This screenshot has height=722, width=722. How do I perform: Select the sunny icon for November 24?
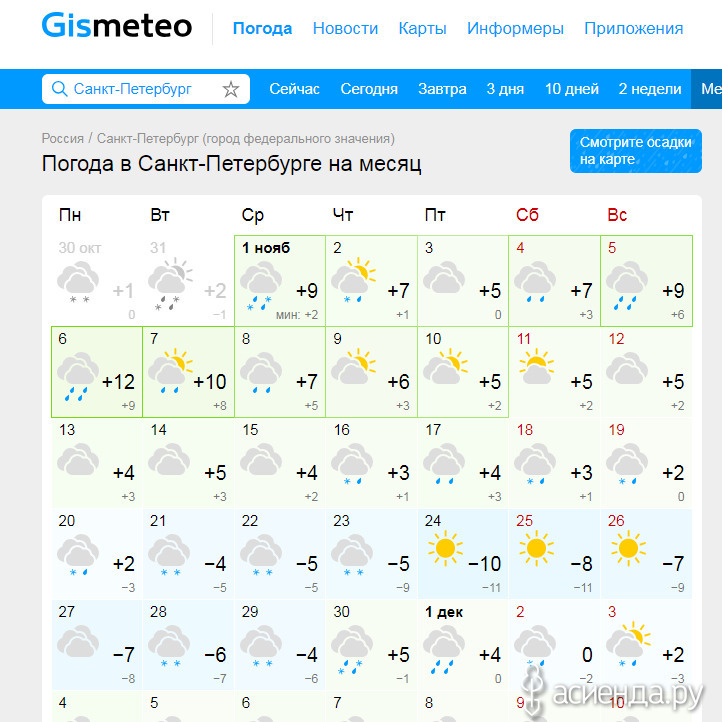pyautogui.click(x=445, y=548)
